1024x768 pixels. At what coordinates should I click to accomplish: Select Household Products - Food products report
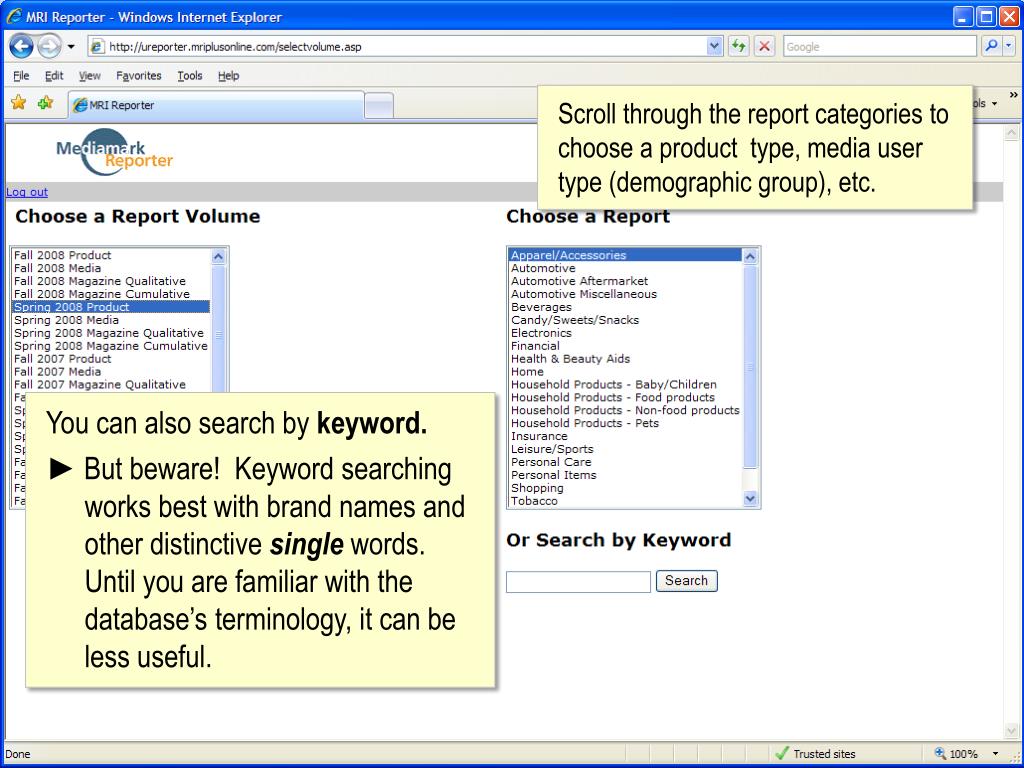click(626, 398)
